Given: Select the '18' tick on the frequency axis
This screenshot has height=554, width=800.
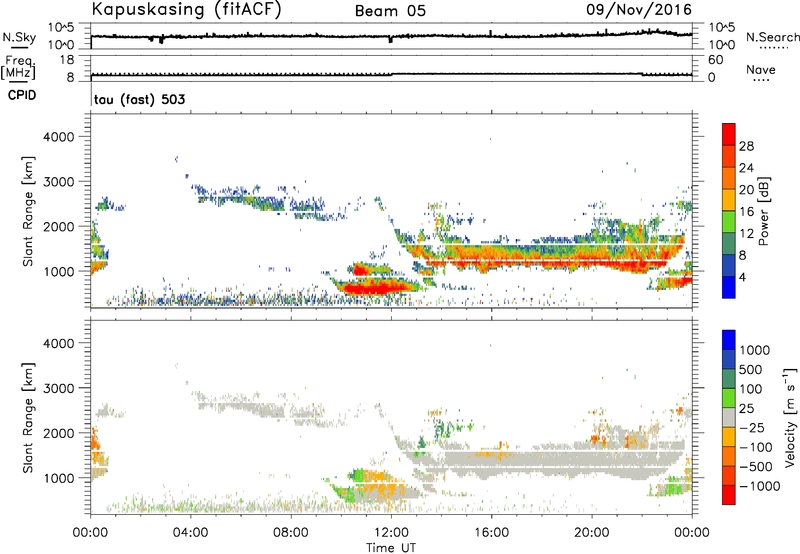Looking at the screenshot, I should (67, 60).
